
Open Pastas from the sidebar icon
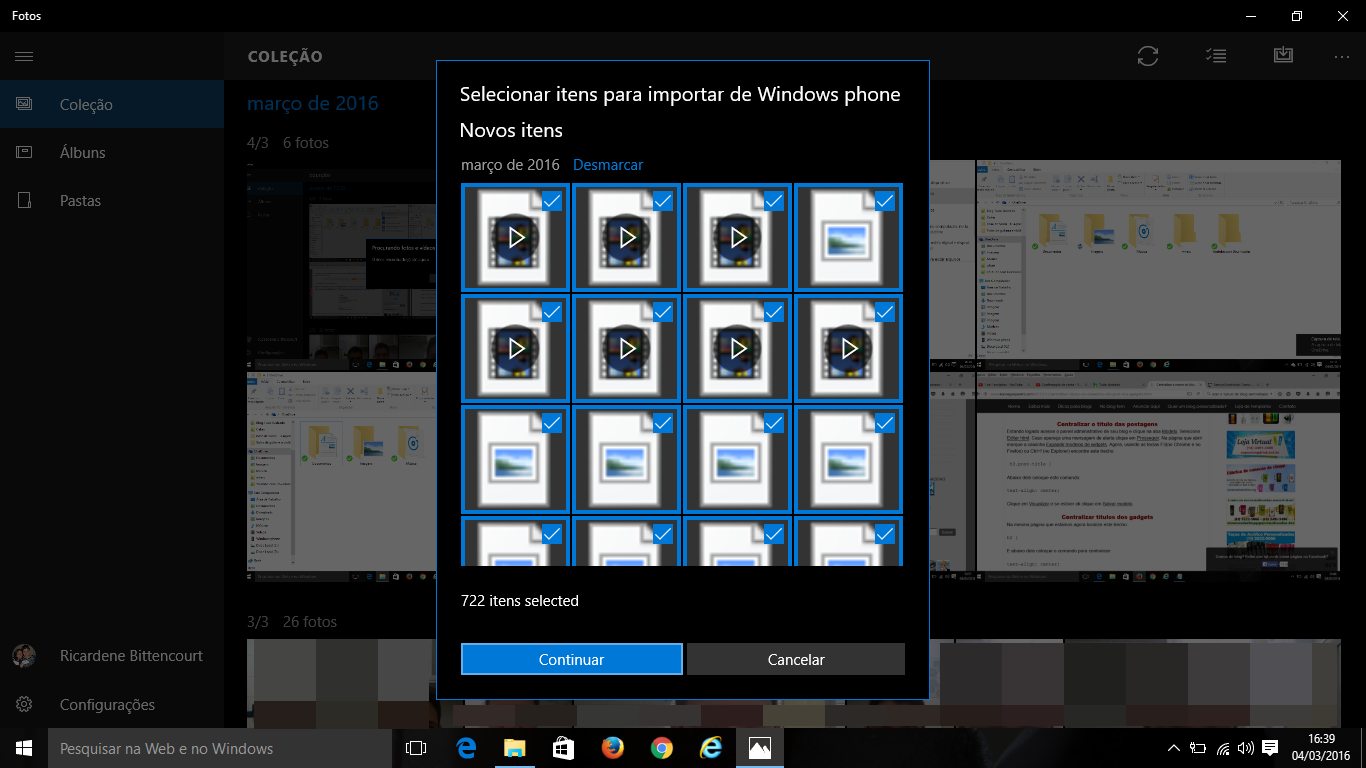(25, 200)
